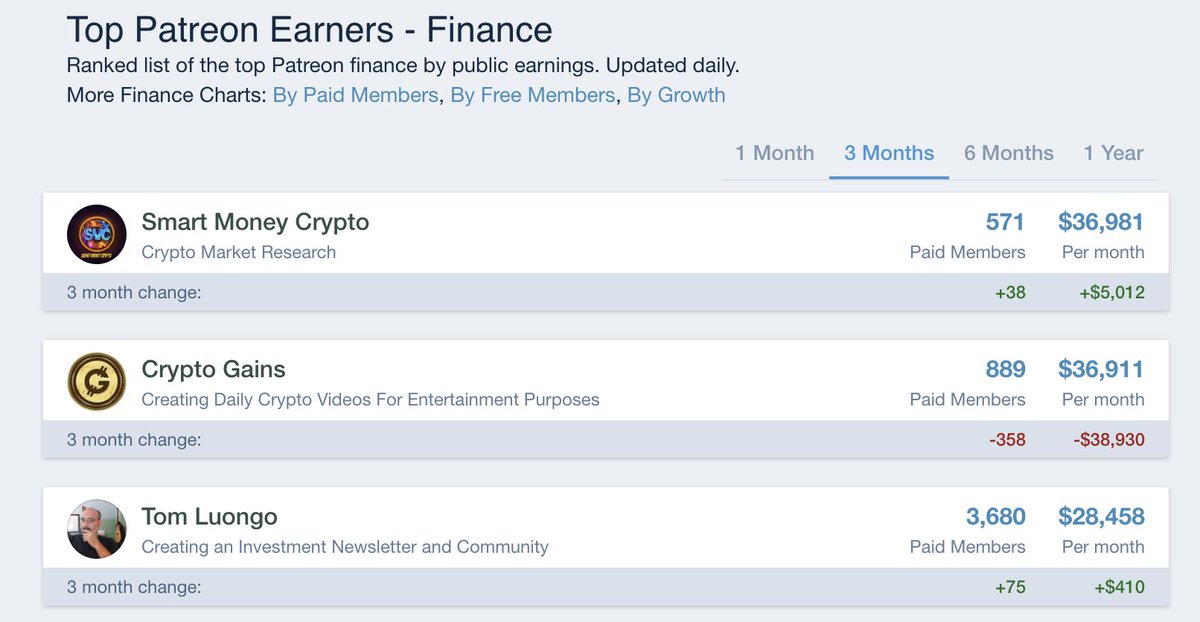Click the 889 paid members count

click(1005, 369)
